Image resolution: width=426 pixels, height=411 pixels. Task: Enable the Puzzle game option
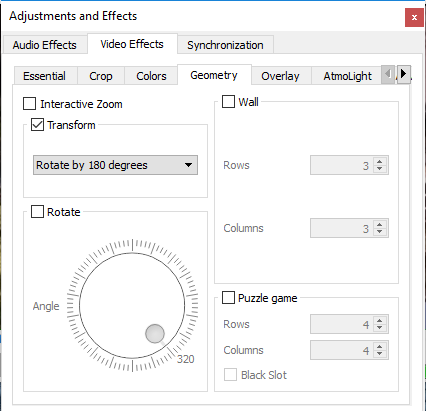(x=228, y=297)
